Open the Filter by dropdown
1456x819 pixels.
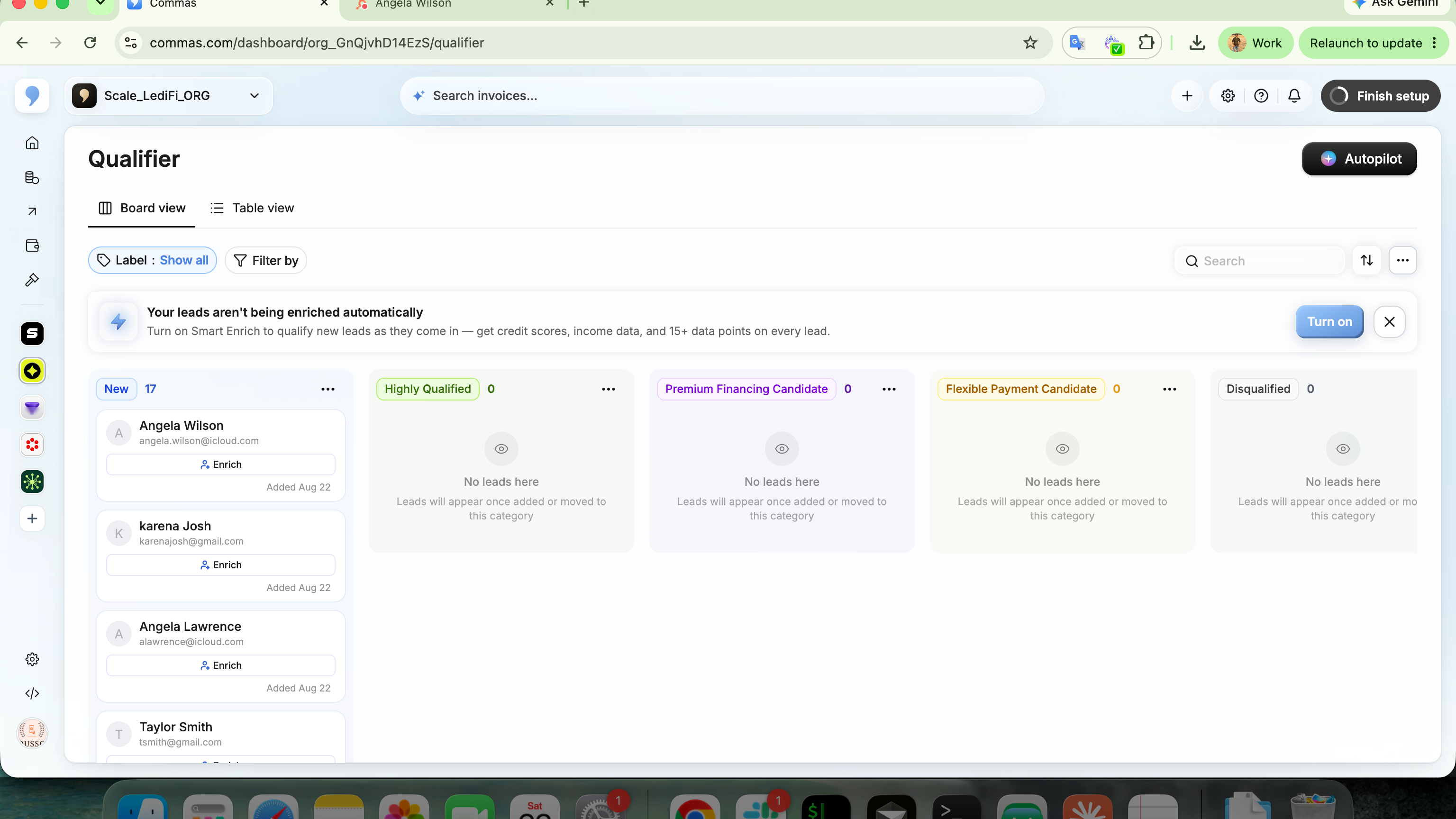pos(265,261)
